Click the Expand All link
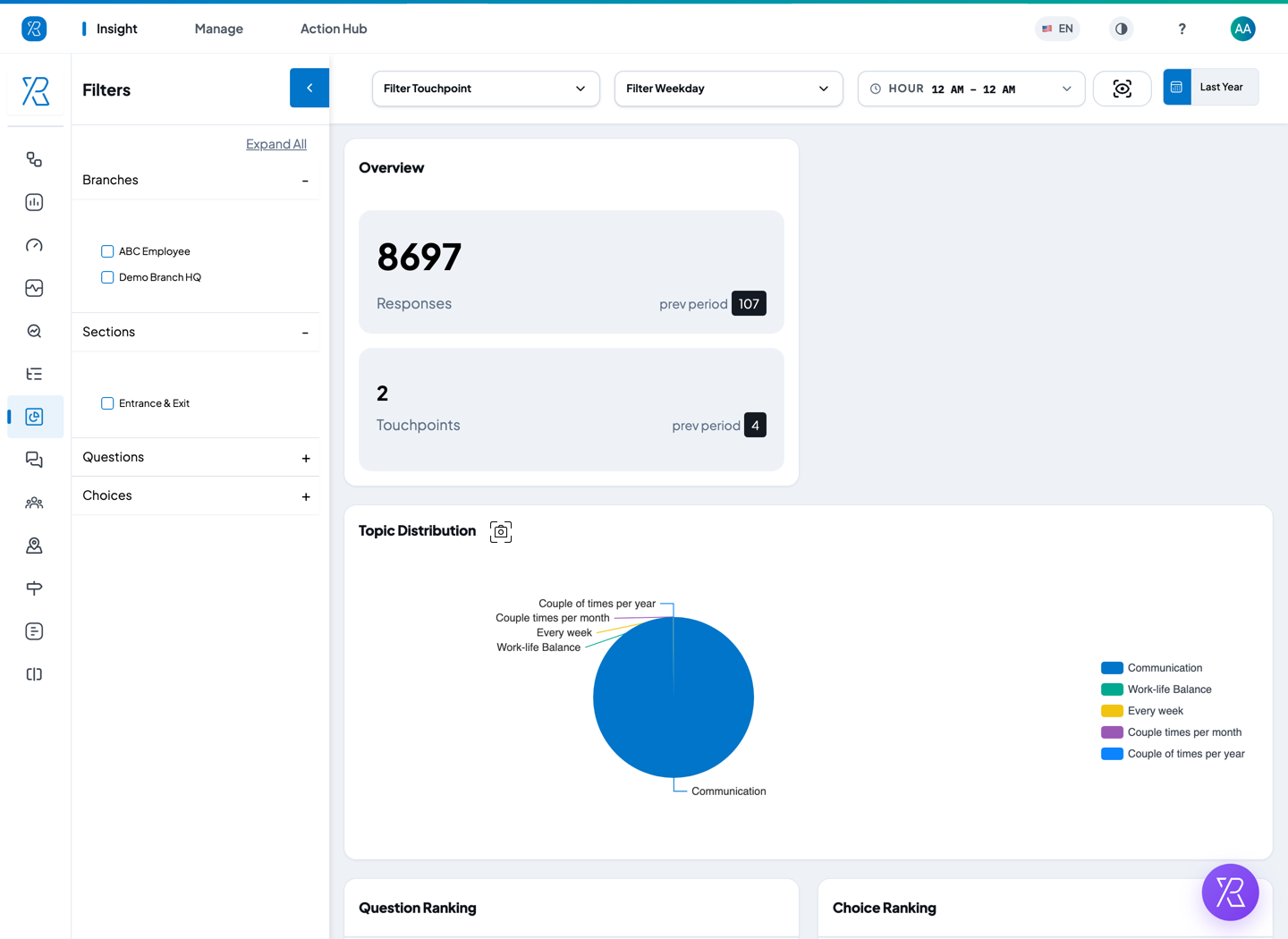Screen dimensions: 1288x939 coord(276,144)
